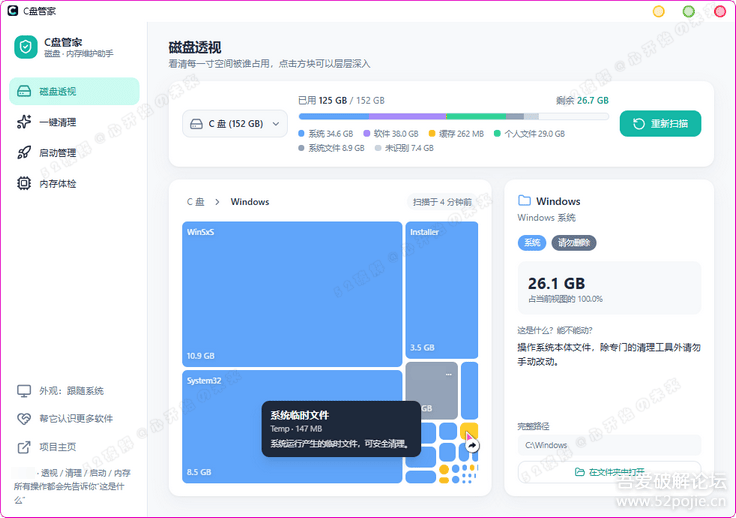
Task: Click the folder icon beside Windows title
Action: click(x=524, y=201)
